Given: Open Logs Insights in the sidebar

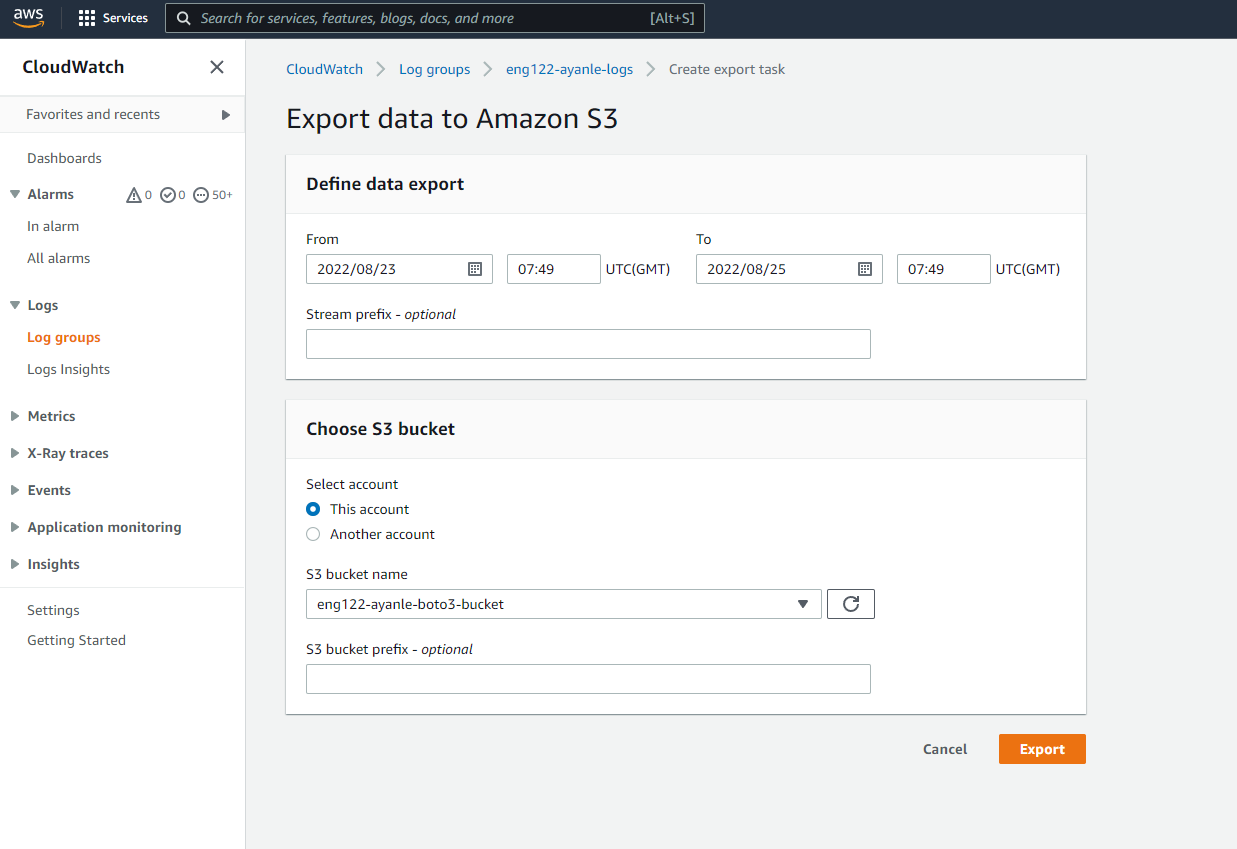Looking at the screenshot, I should [x=68, y=369].
